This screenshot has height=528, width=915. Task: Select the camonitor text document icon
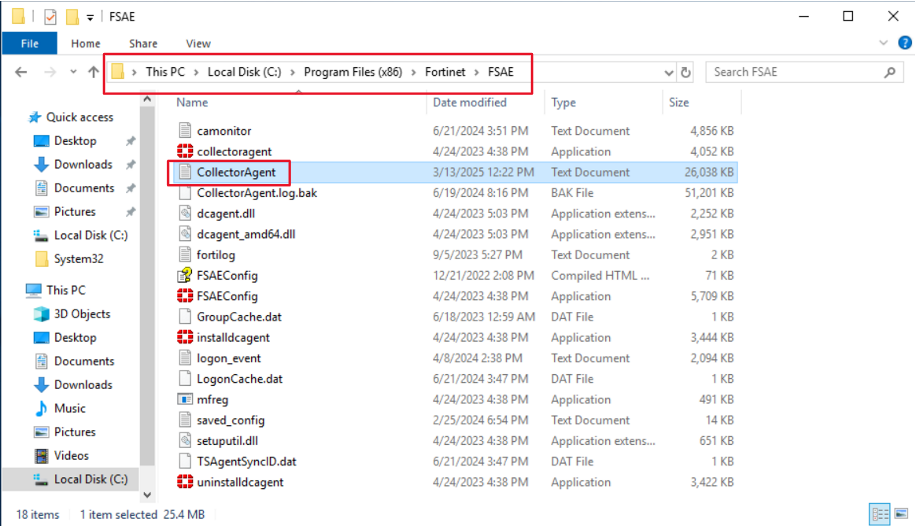click(185, 131)
